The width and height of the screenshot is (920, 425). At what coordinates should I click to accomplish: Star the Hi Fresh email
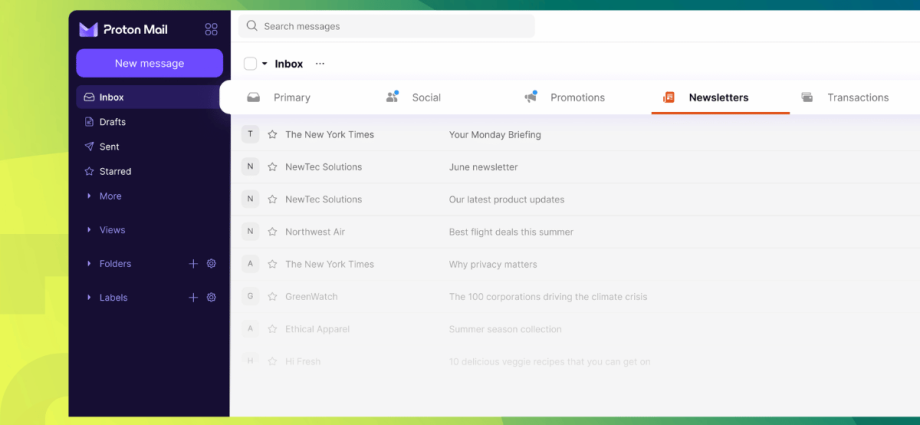pyautogui.click(x=272, y=362)
